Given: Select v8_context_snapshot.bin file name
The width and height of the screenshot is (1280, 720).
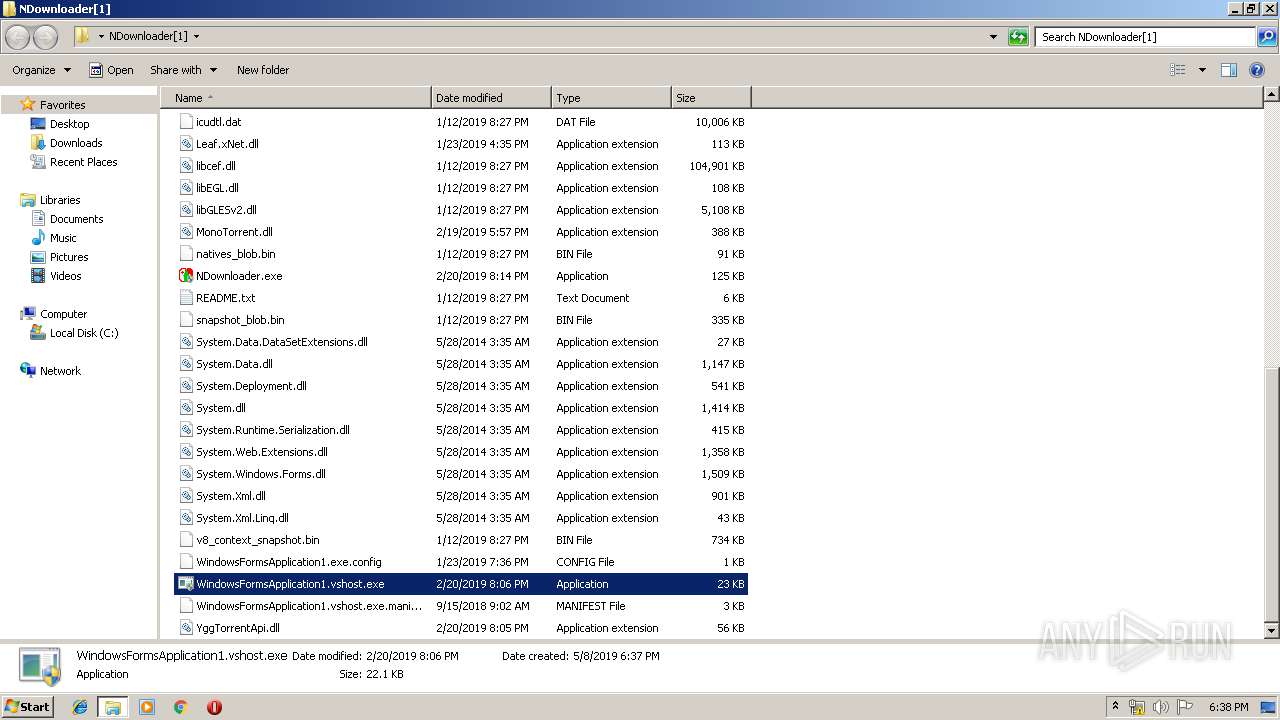Looking at the screenshot, I should [258, 540].
